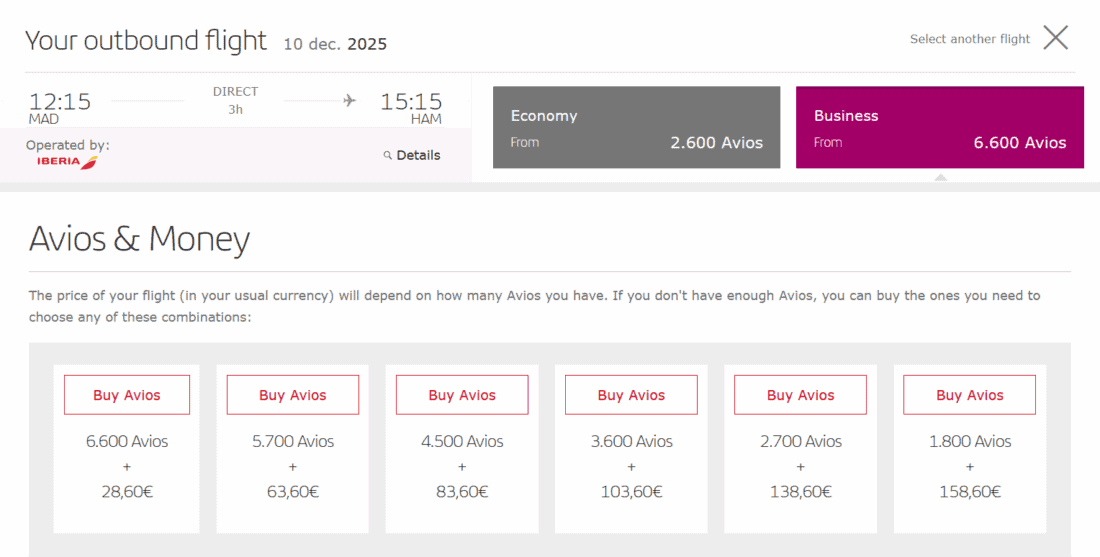
Task: Click the 10 dec. 2025 flight date
Action: pyautogui.click(x=335, y=44)
